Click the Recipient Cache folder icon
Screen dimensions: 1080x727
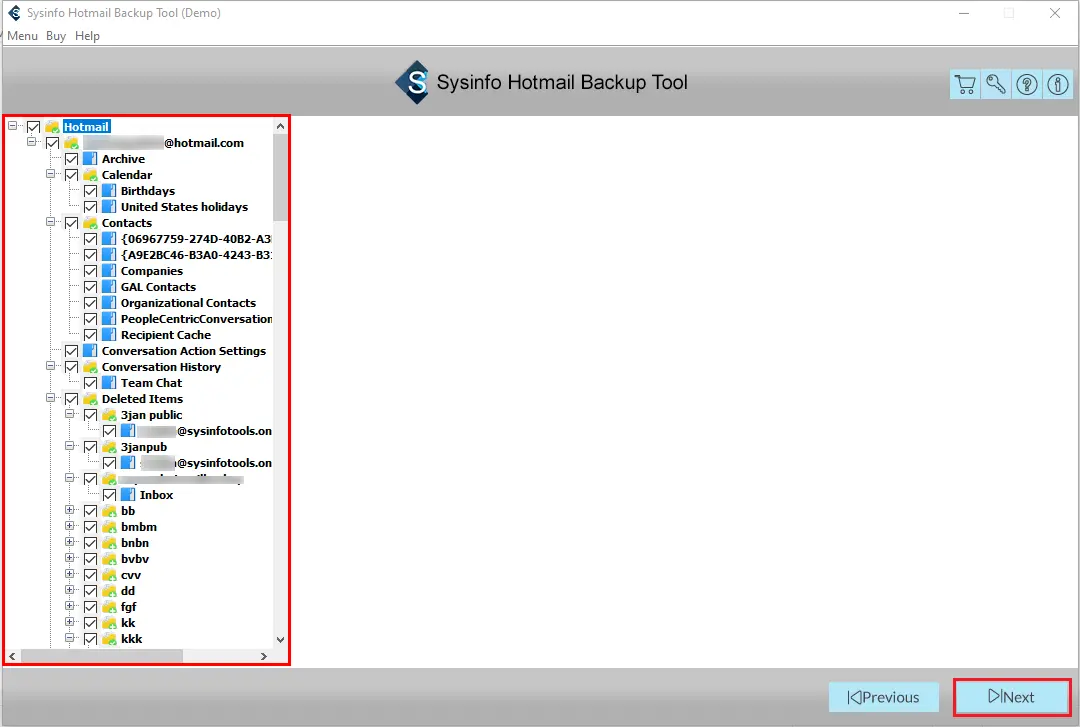pyautogui.click(x=109, y=334)
